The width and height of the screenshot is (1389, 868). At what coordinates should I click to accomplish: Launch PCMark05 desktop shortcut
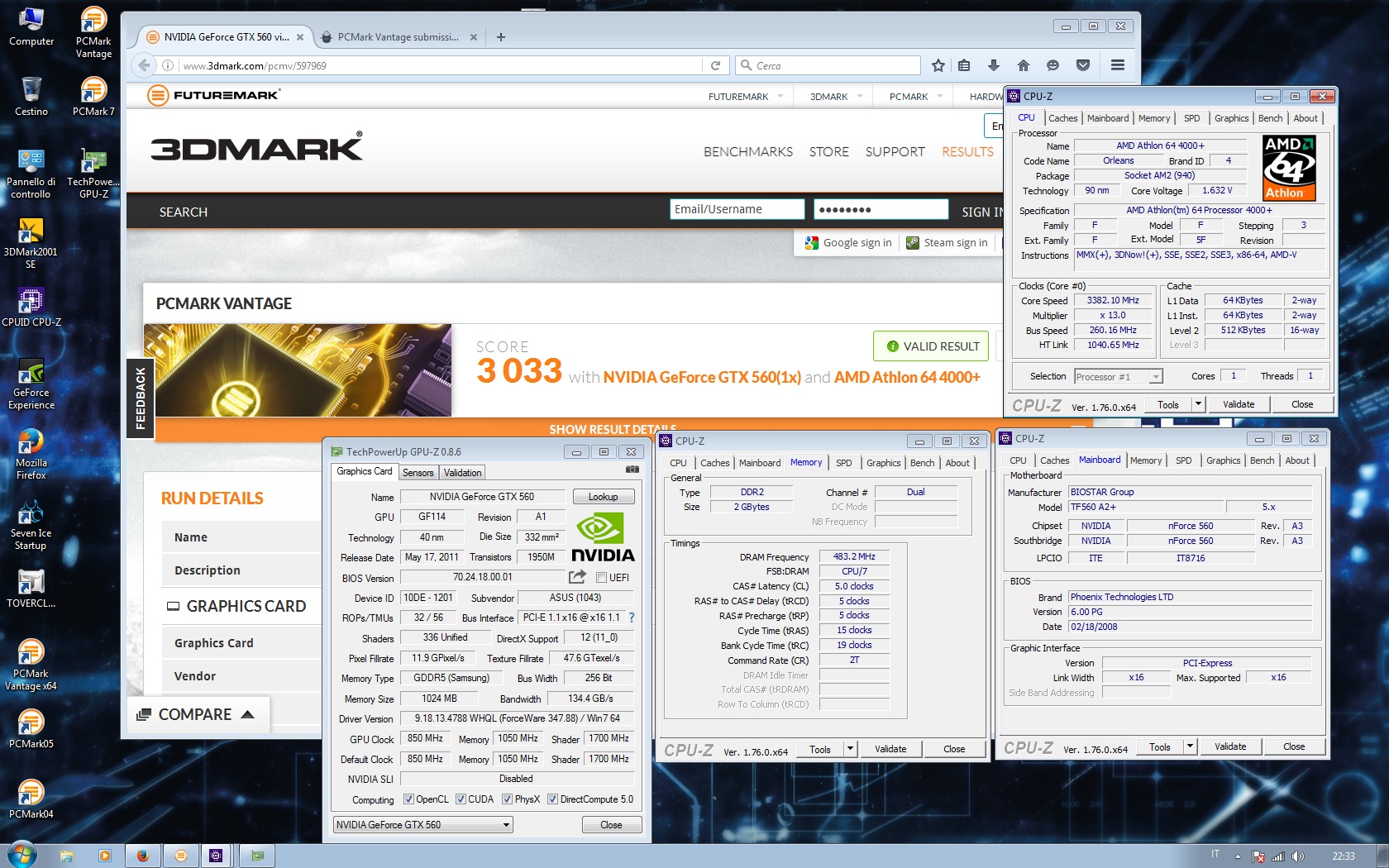(x=31, y=729)
